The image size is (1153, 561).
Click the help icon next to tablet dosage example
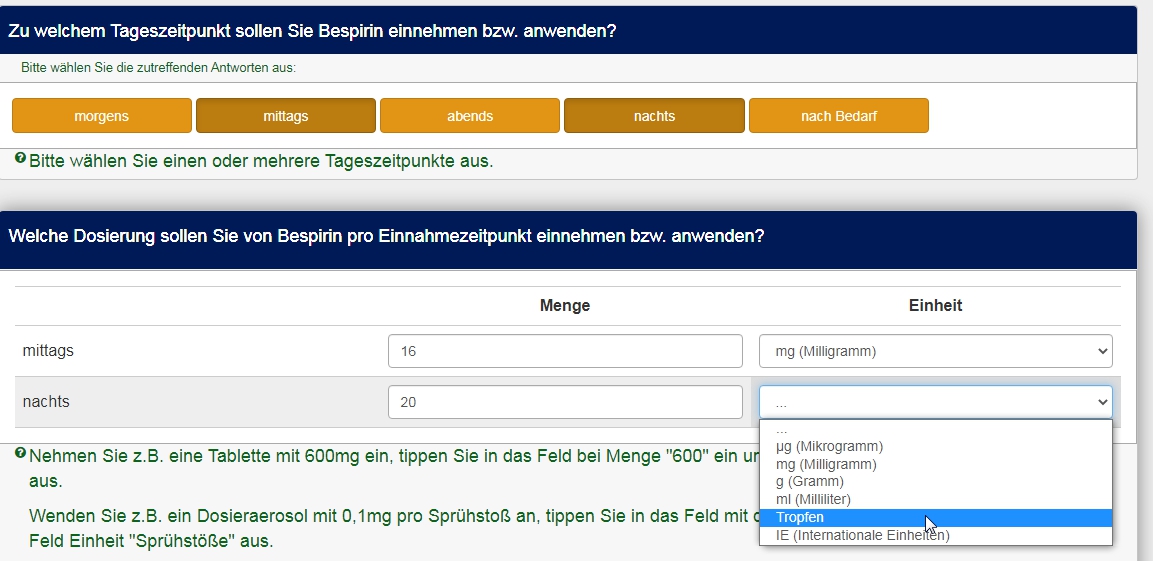click(20, 454)
